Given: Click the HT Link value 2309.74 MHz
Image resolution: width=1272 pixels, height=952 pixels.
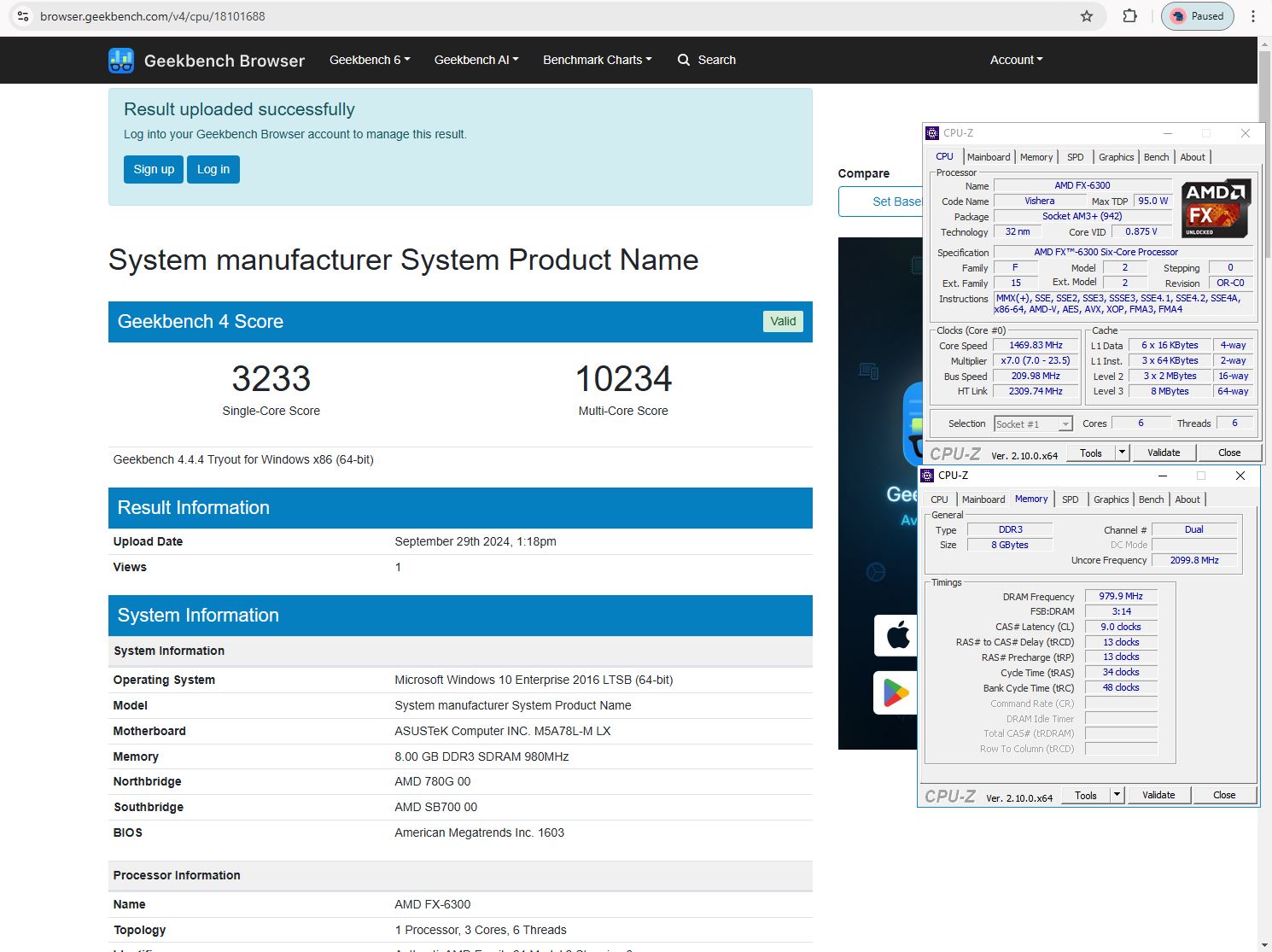Looking at the screenshot, I should 1036,391.
